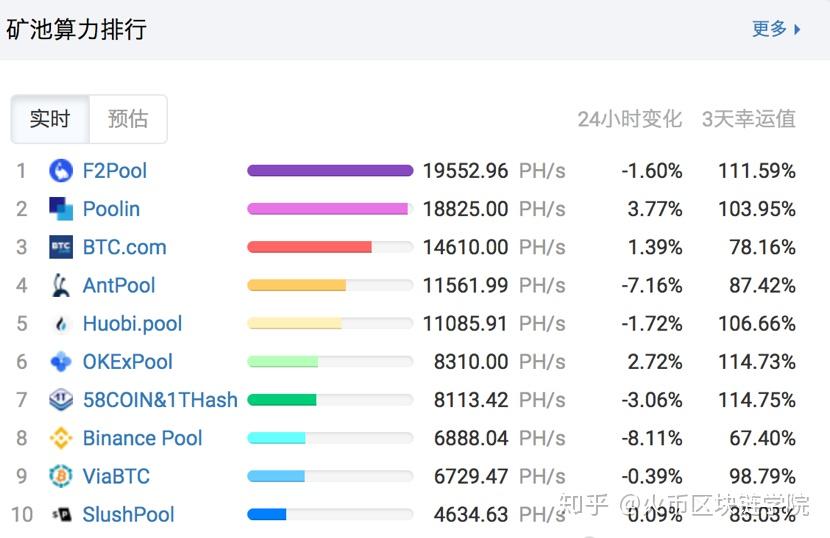Click the 111.59% luck value
Viewport: 830px width, 538px height.
[757, 171]
